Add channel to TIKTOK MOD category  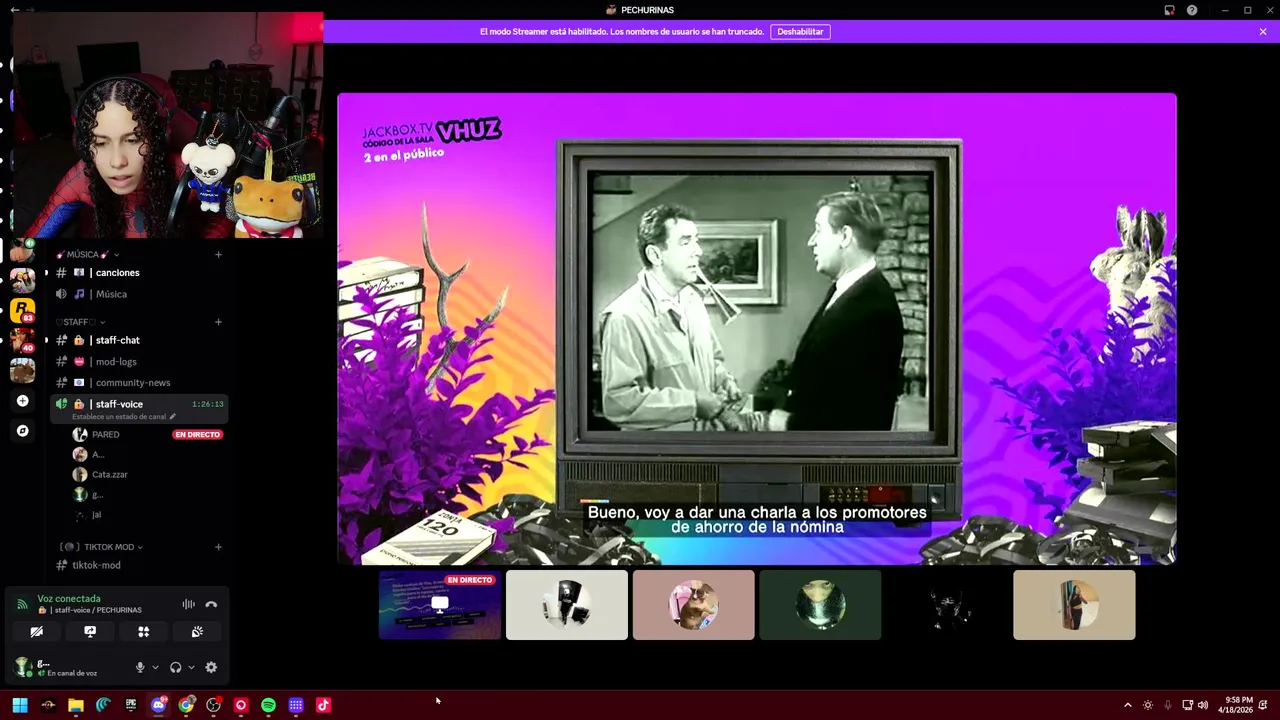point(218,547)
